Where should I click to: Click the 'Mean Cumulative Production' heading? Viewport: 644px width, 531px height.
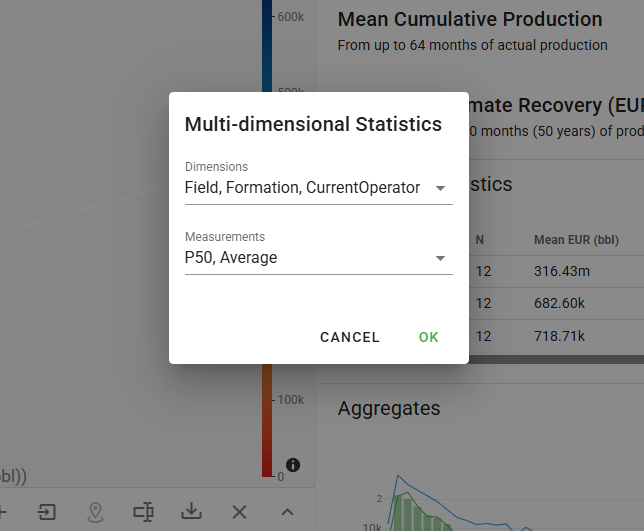pos(470,19)
